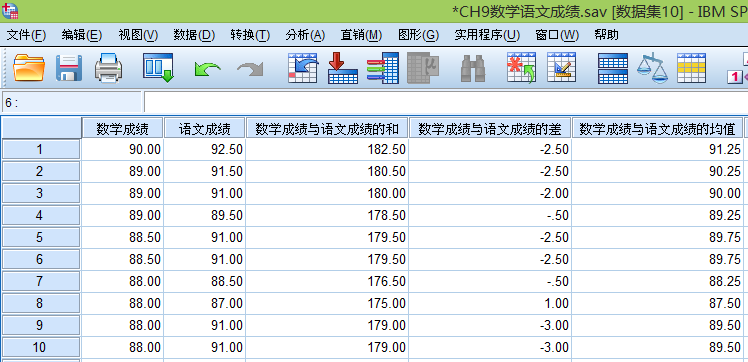This screenshot has width=748, height=362.
Task: Select row header 9
Action: (41, 325)
